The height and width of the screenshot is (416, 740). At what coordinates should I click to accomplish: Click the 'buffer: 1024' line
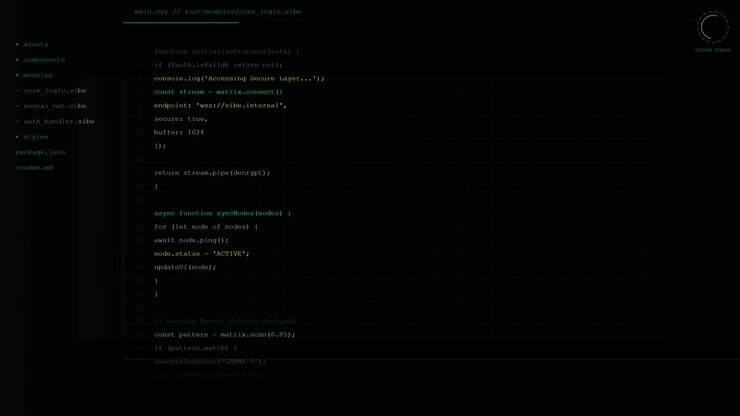tap(179, 132)
